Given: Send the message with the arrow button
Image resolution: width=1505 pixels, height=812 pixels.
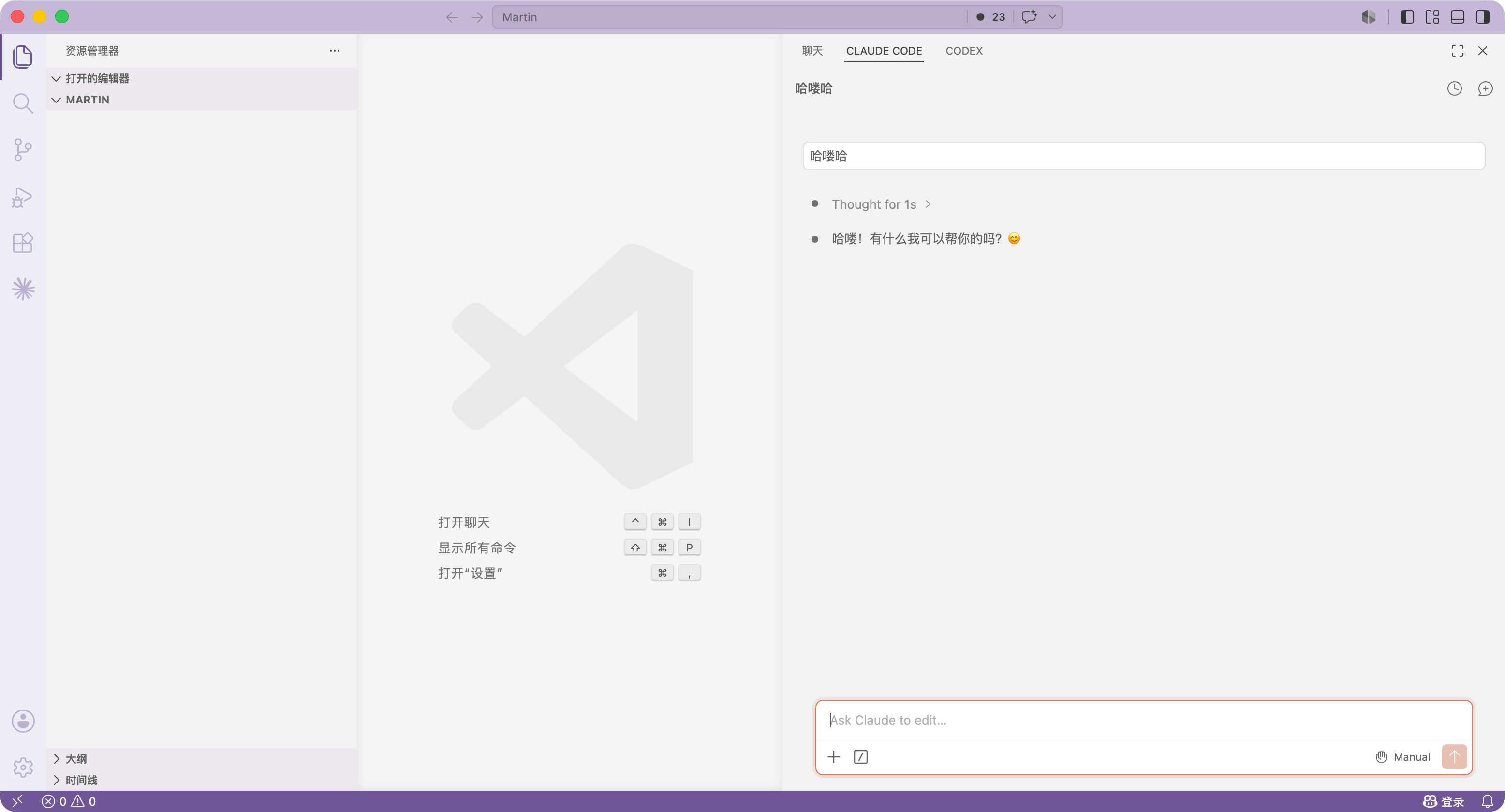Looking at the screenshot, I should coord(1454,756).
